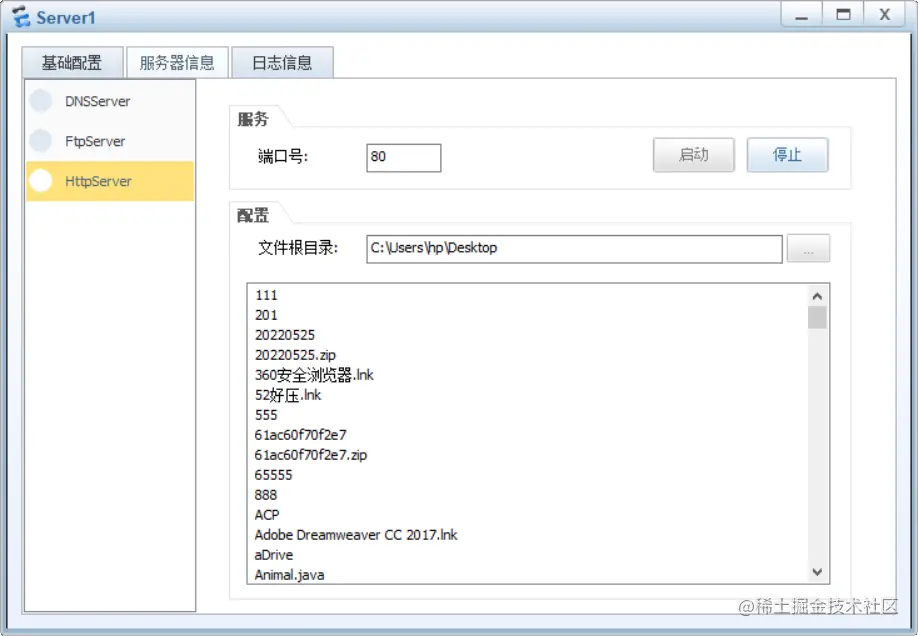
Task: Click the file list scrollbar thumb
Action: coord(817,317)
